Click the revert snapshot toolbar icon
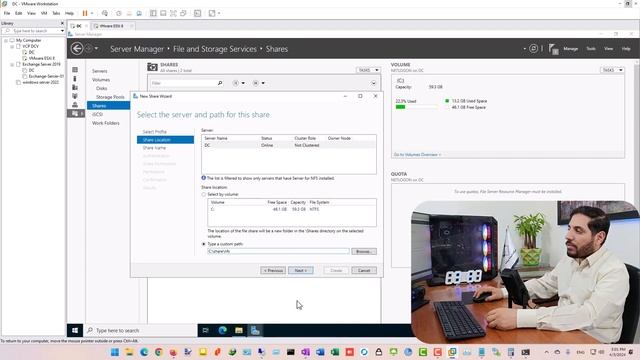 129,13
